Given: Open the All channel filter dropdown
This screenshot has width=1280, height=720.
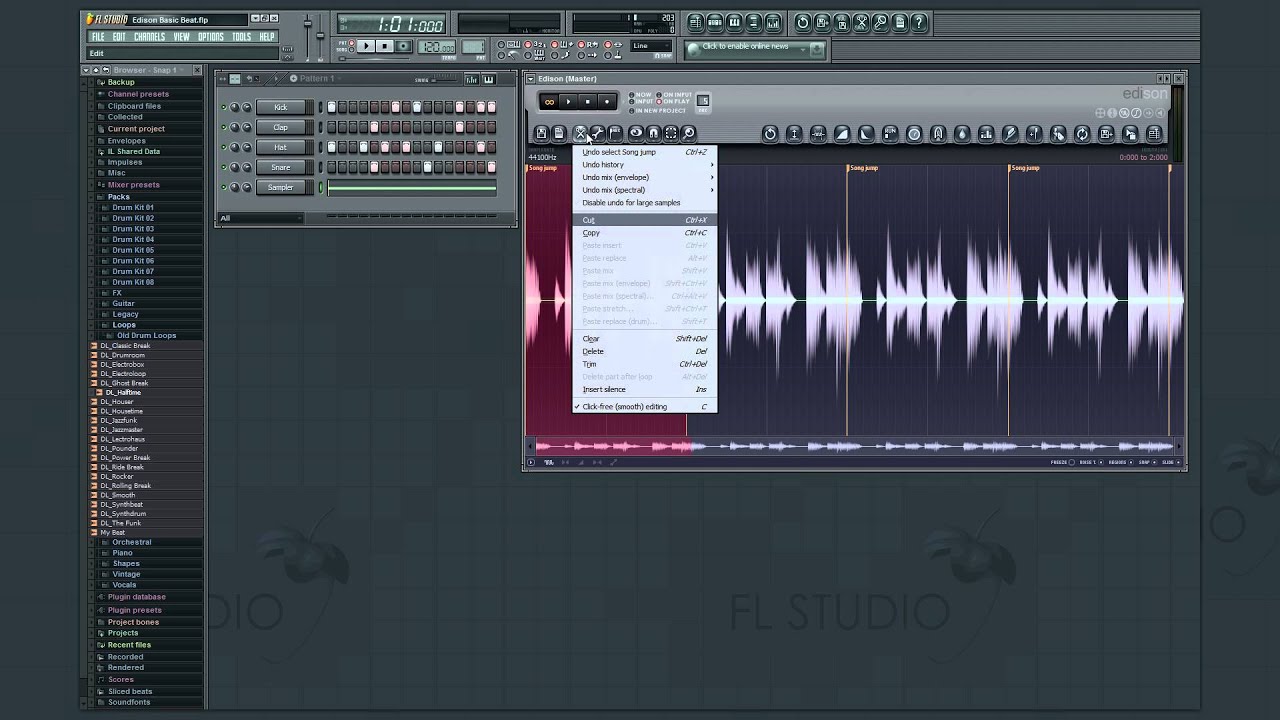Looking at the screenshot, I should pyautogui.click(x=260, y=218).
